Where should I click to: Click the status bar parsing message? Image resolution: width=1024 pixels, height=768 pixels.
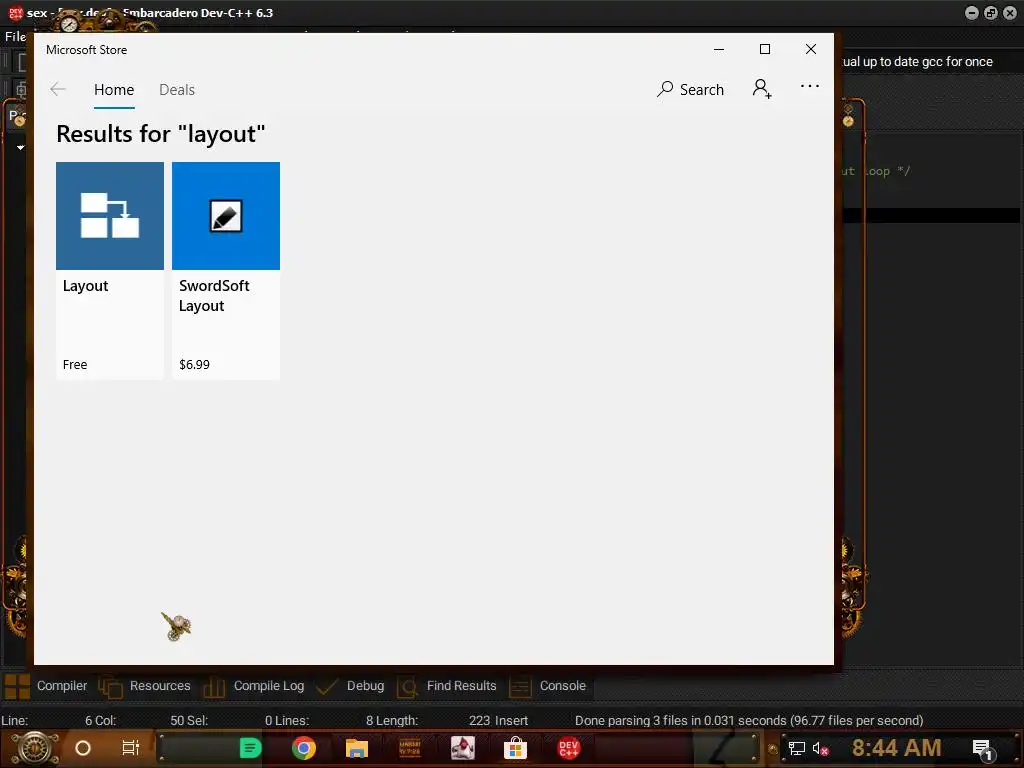(749, 720)
